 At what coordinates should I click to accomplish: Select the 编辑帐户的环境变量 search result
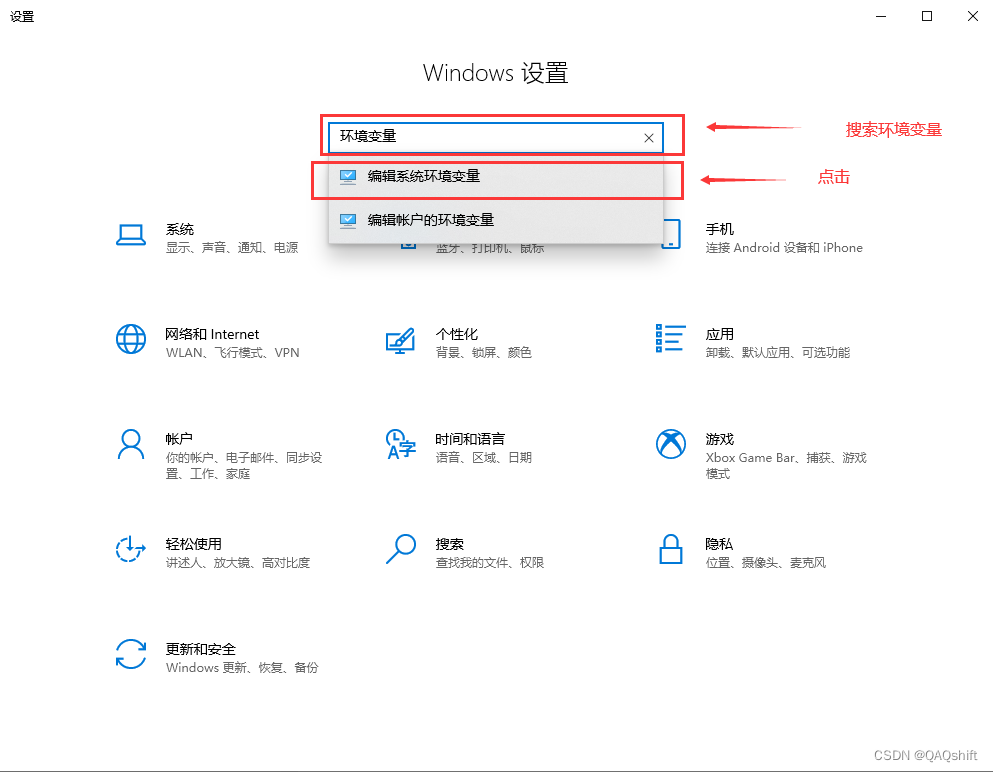click(495, 220)
